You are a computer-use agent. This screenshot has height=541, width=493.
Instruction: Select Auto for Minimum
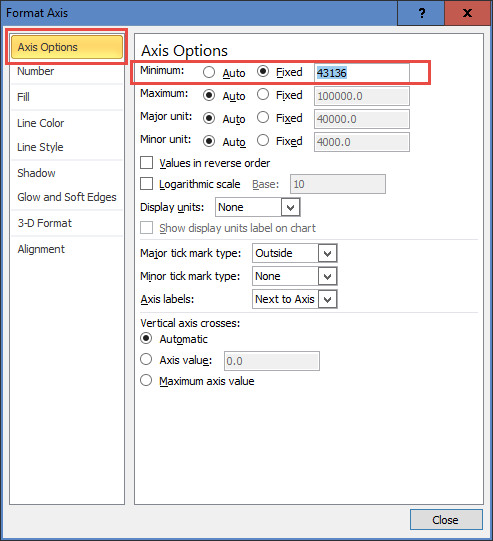pos(209,72)
